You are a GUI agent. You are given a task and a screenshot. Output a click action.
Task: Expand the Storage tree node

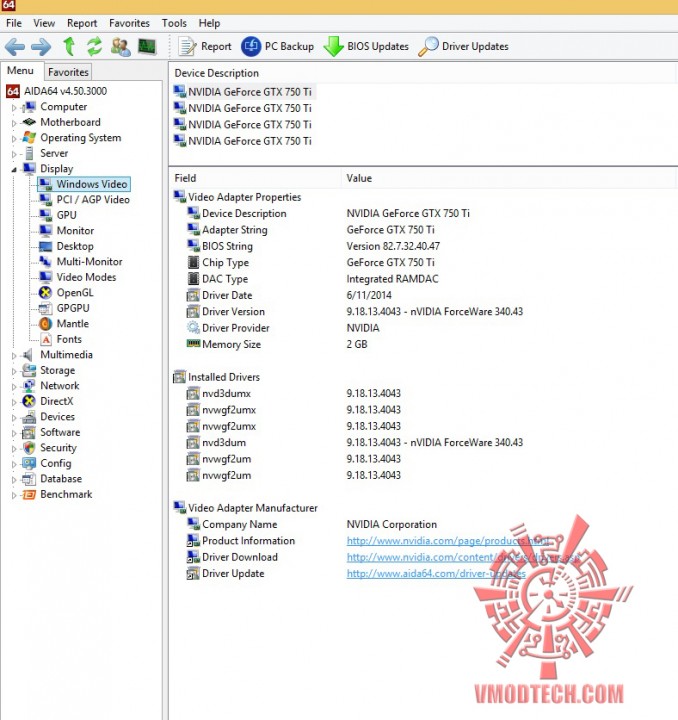point(14,371)
